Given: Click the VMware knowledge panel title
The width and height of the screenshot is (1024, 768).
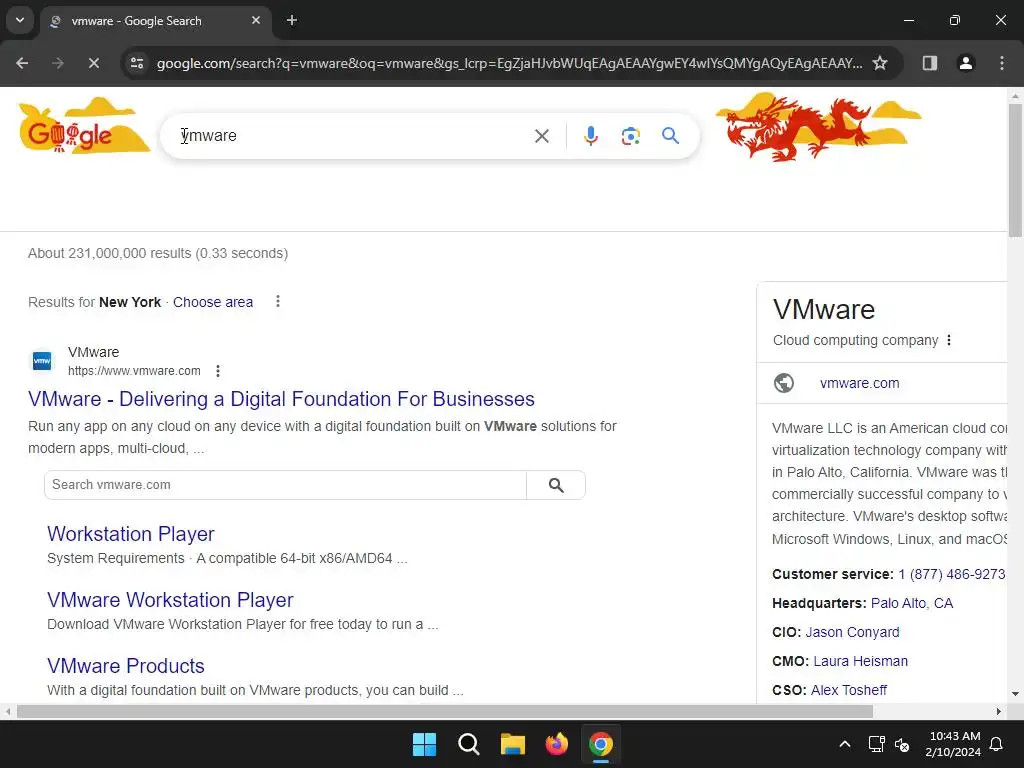Looking at the screenshot, I should [824, 310].
